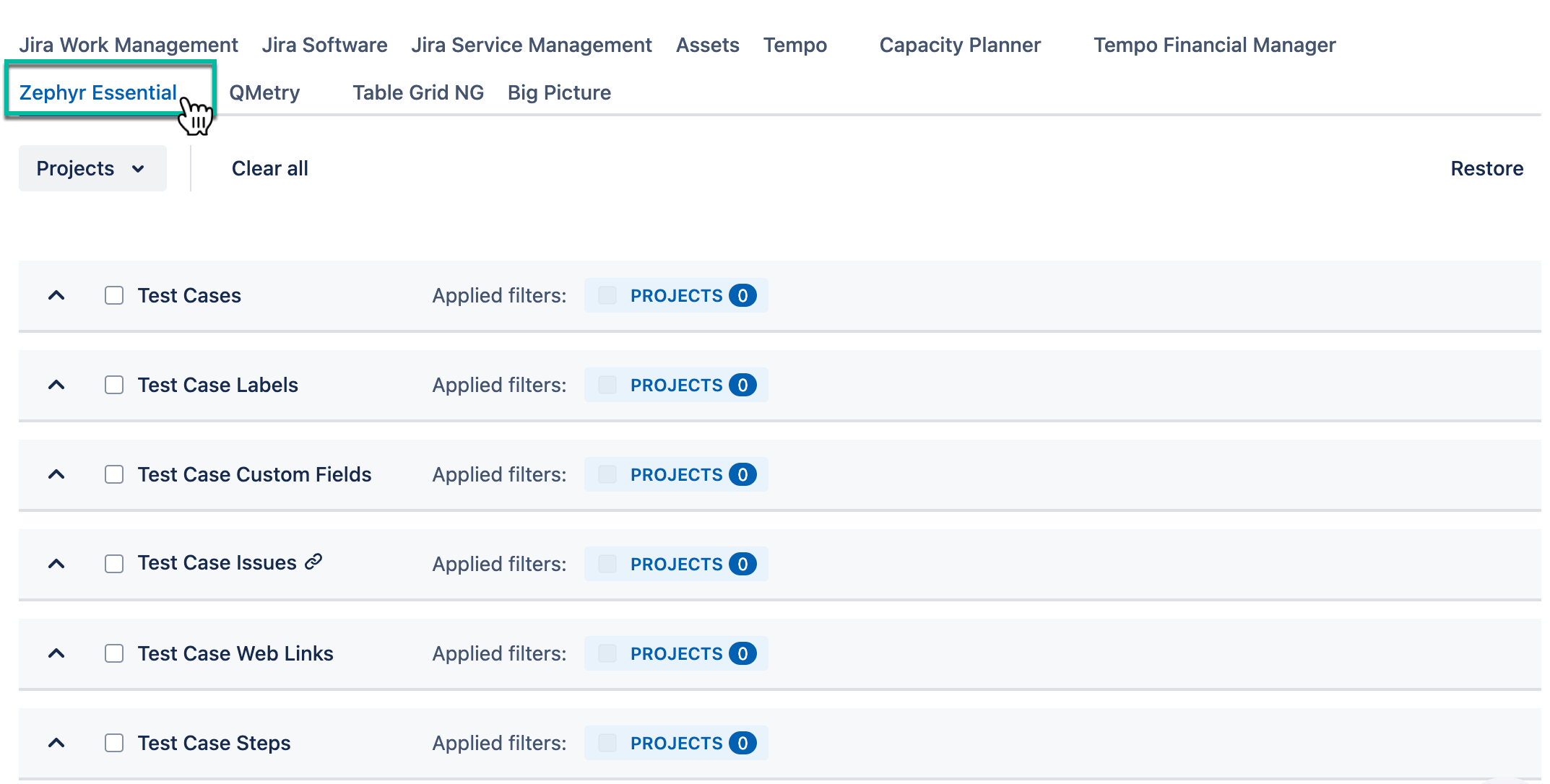Image resolution: width=1550 pixels, height=784 pixels.
Task: Open the Jira Software tab
Action: [324, 45]
